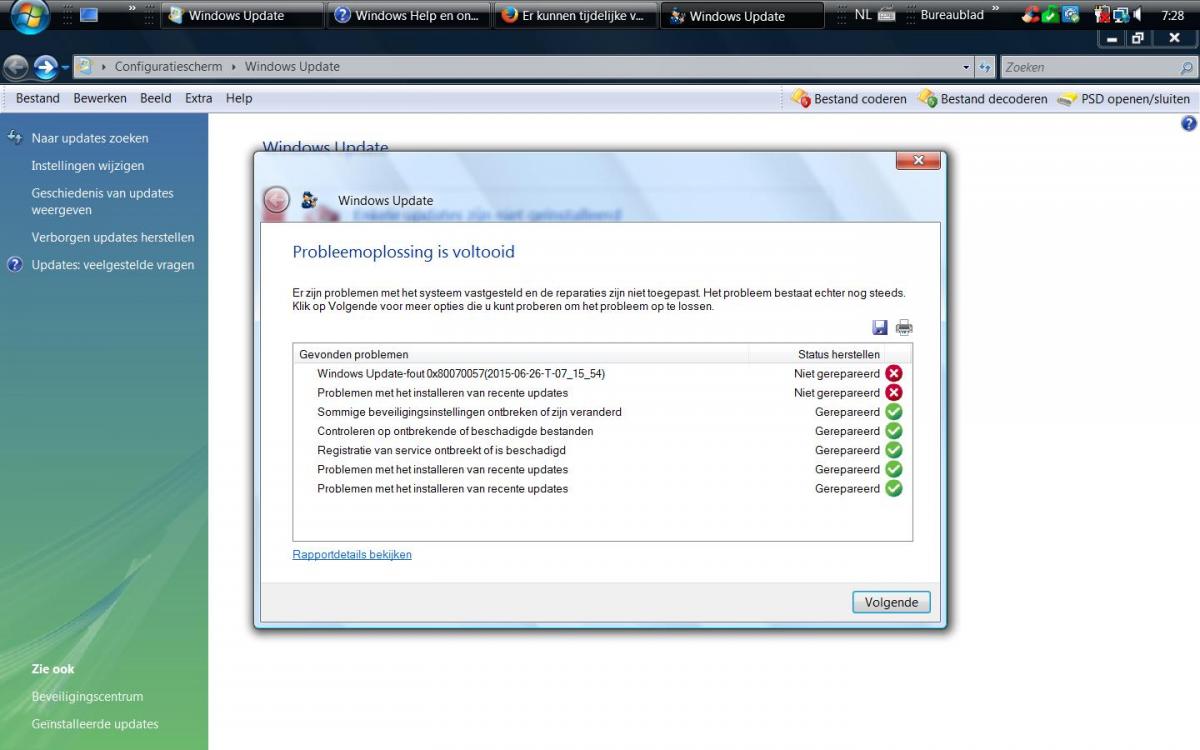
Task: Open recent pages dropdown next to forward arrow
Action: pyautogui.click(x=66, y=67)
